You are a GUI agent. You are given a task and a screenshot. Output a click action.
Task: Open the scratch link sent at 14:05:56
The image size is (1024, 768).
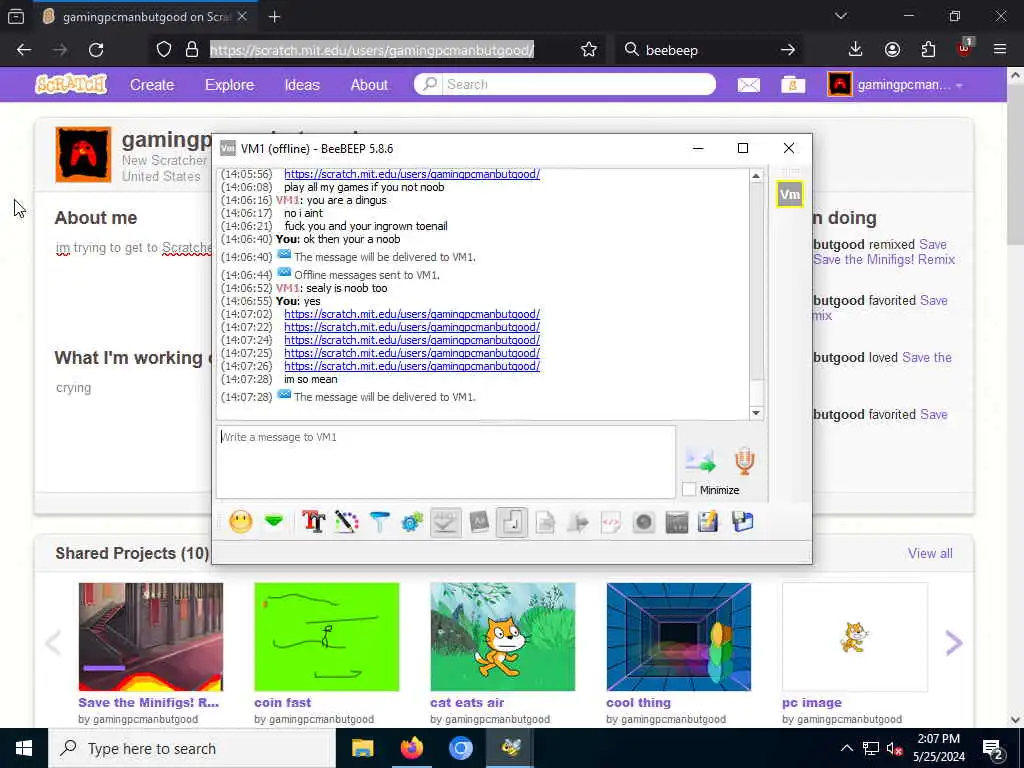point(412,174)
